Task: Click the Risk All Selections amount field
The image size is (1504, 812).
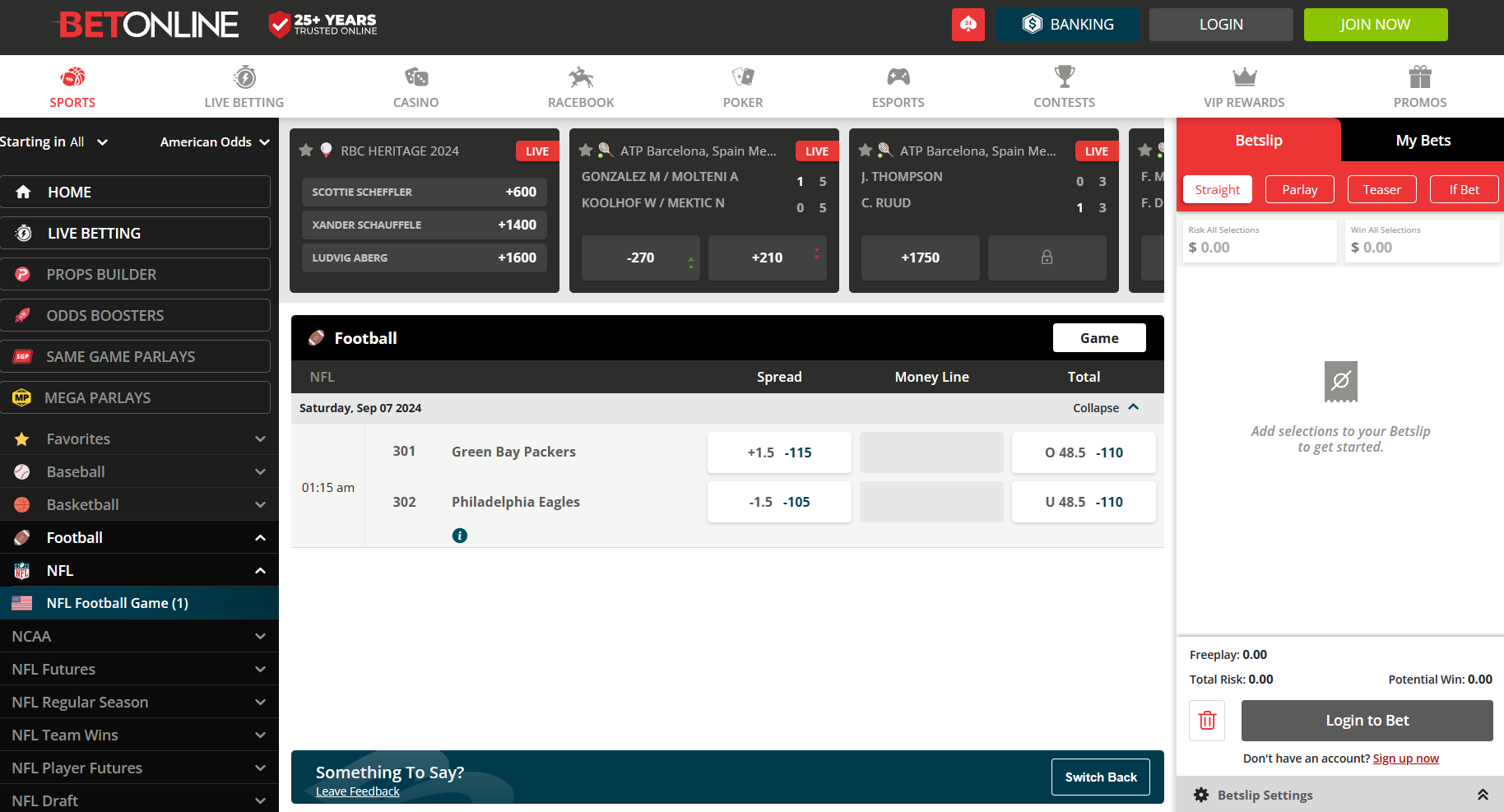Action: 1259,246
